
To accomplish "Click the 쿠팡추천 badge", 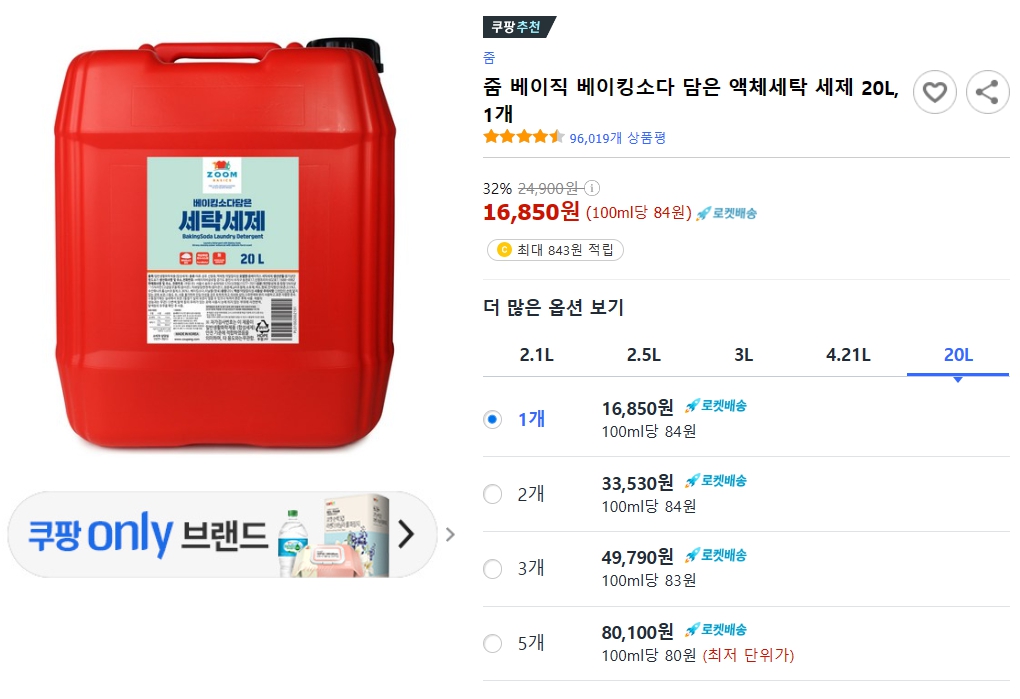I will coord(517,27).
